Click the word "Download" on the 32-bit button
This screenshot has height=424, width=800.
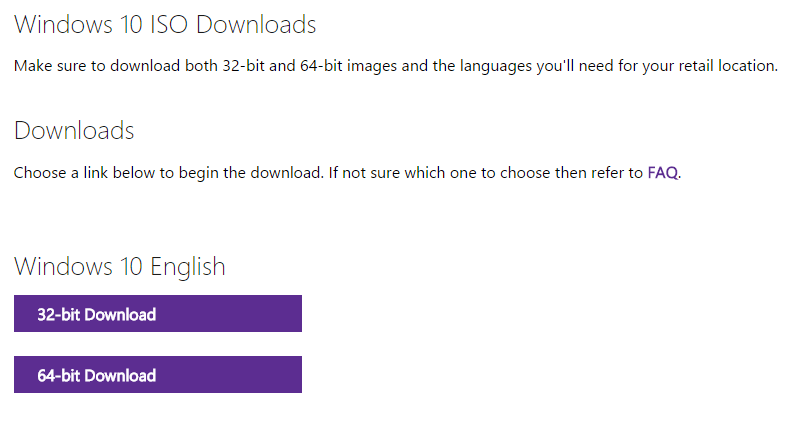point(120,314)
